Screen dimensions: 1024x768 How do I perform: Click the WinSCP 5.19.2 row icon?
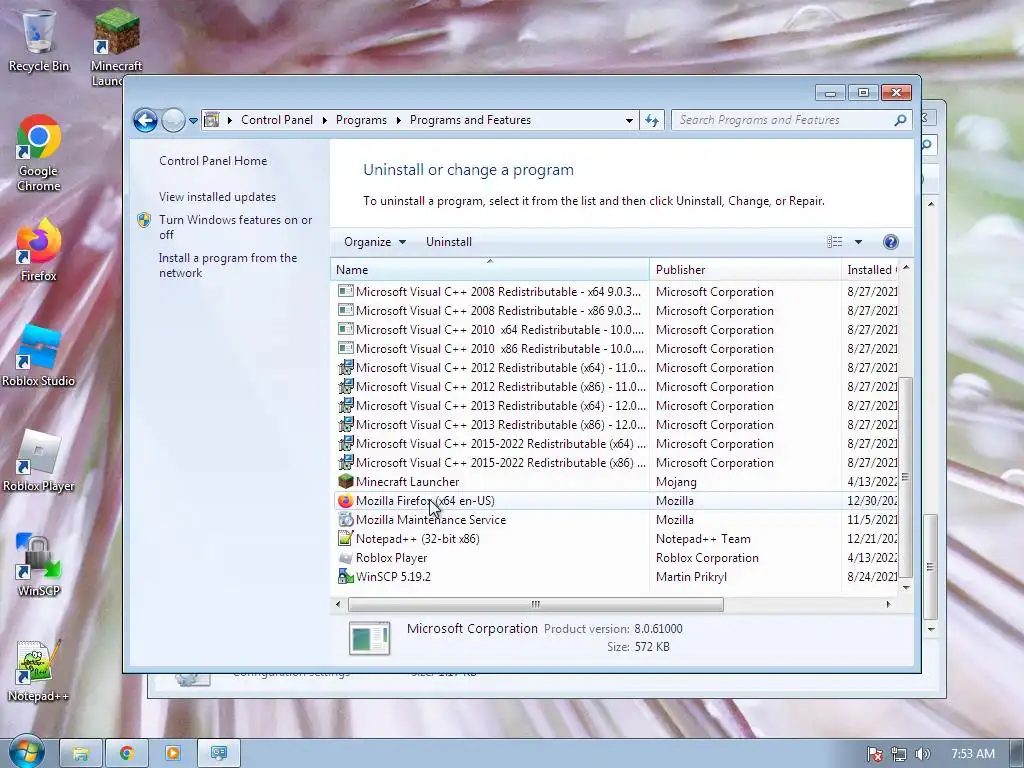(345, 576)
